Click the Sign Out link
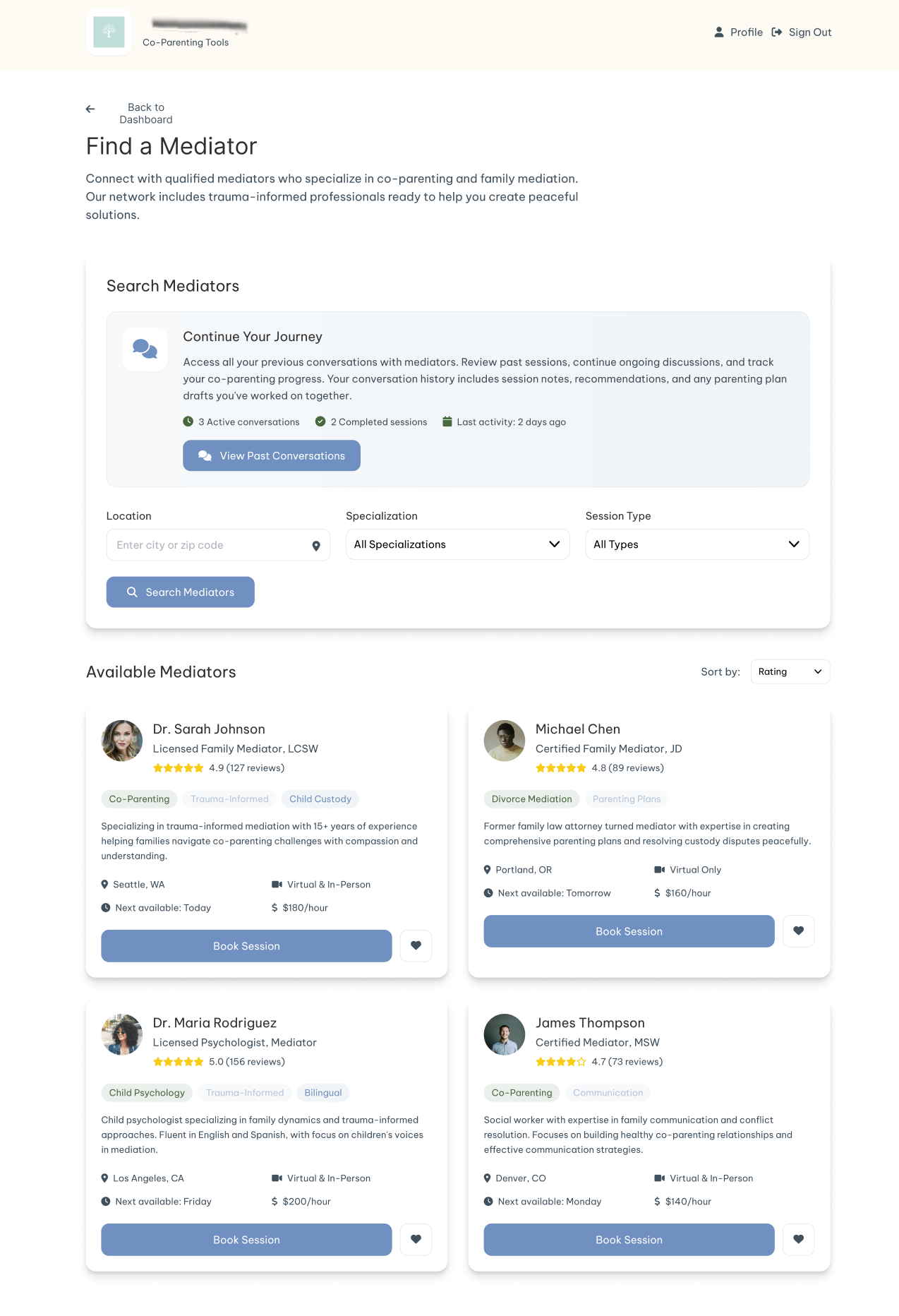Viewport: 899px width, 1316px height. tap(810, 32)
